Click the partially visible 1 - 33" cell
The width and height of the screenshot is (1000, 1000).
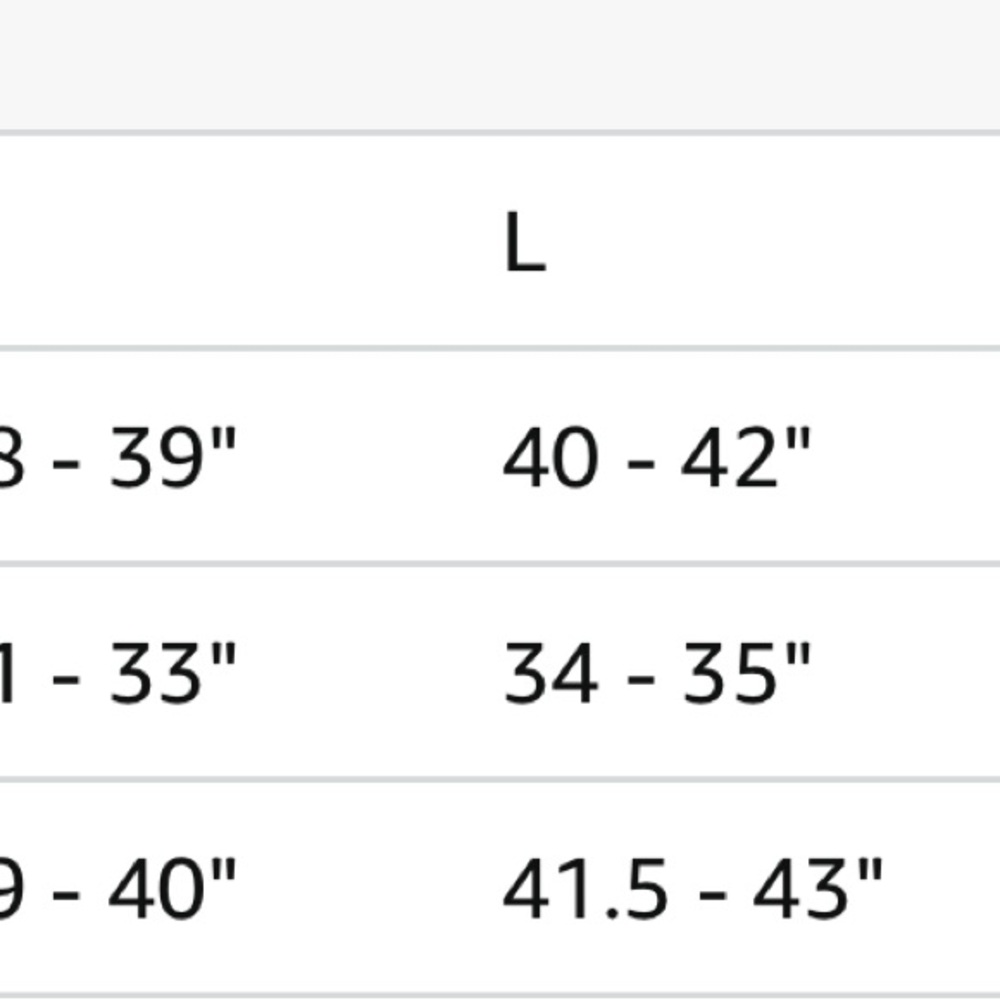[x=118, y=673]
